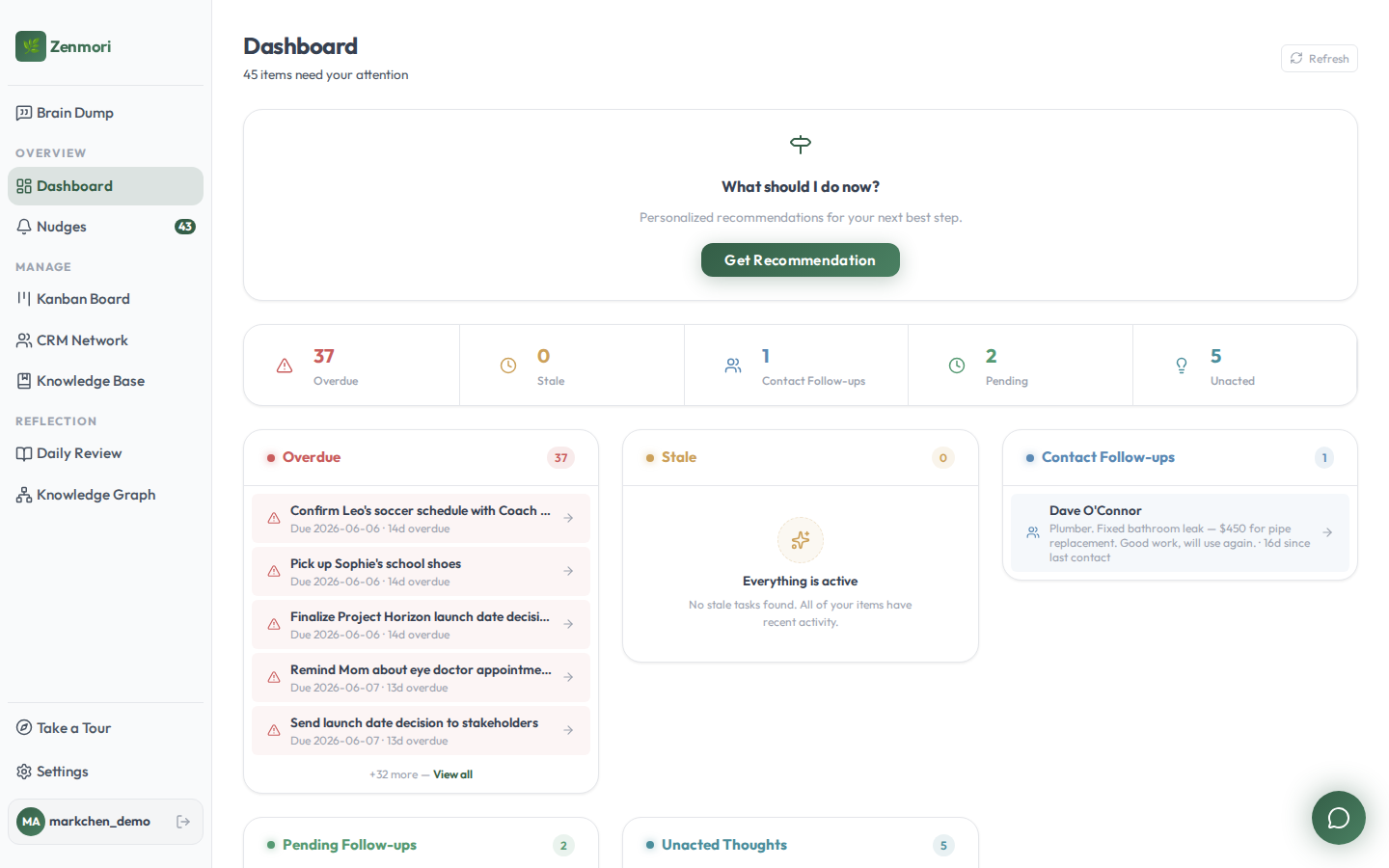Screen dimensions: 1389x868
Task: Click View all overdue link
Action: pyautogui.click(x=452, y=774)
